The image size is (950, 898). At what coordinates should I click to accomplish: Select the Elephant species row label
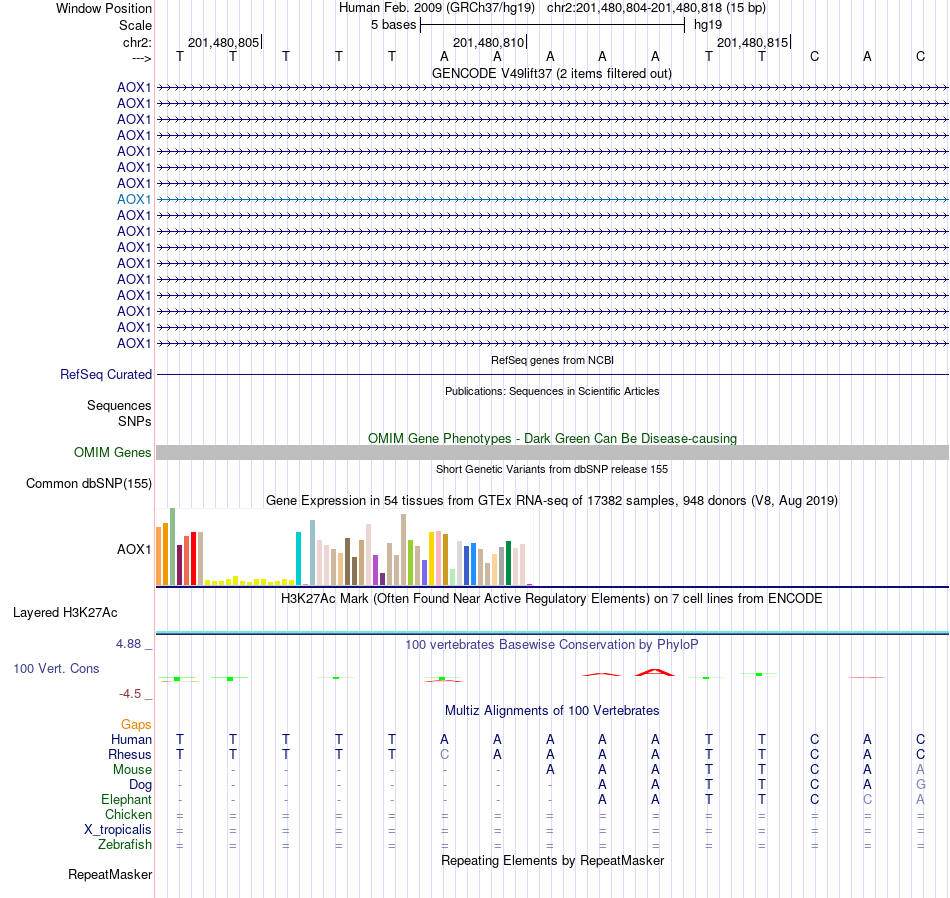coord(127,800)
